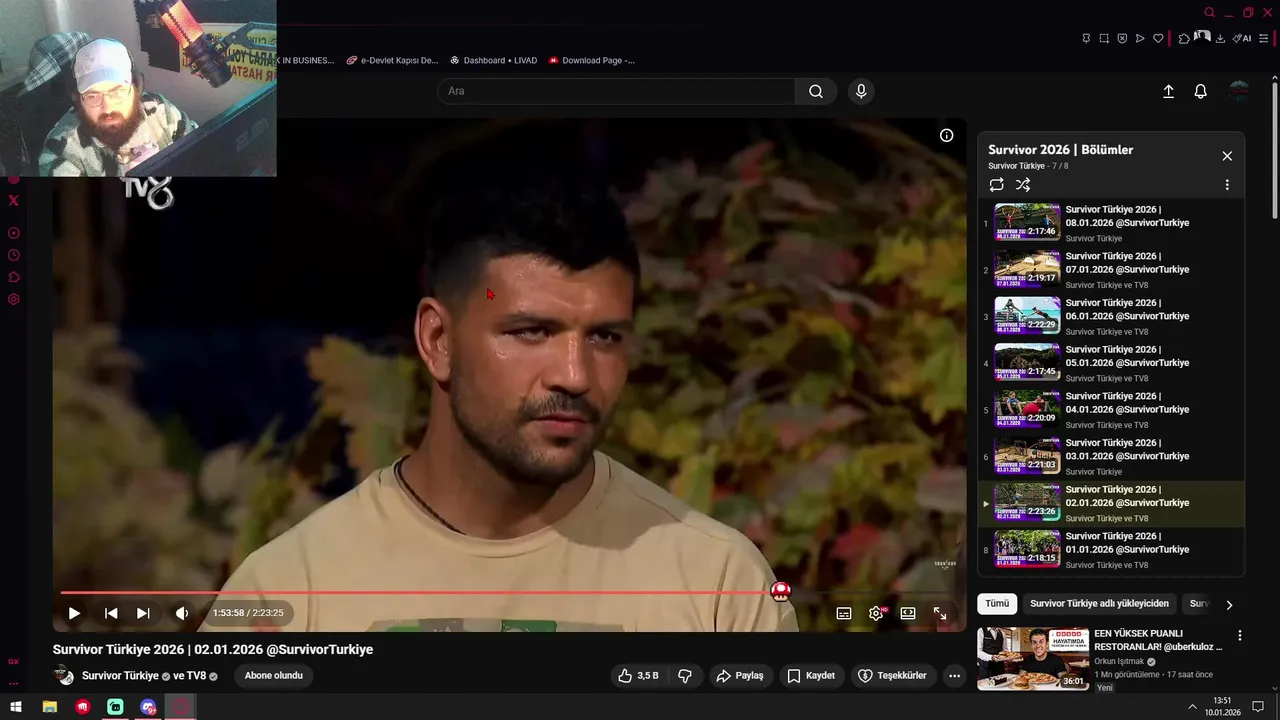1280x720 pixels.
Task: Open sidebar settings gear icon
Action: click(x=13, y=299)
